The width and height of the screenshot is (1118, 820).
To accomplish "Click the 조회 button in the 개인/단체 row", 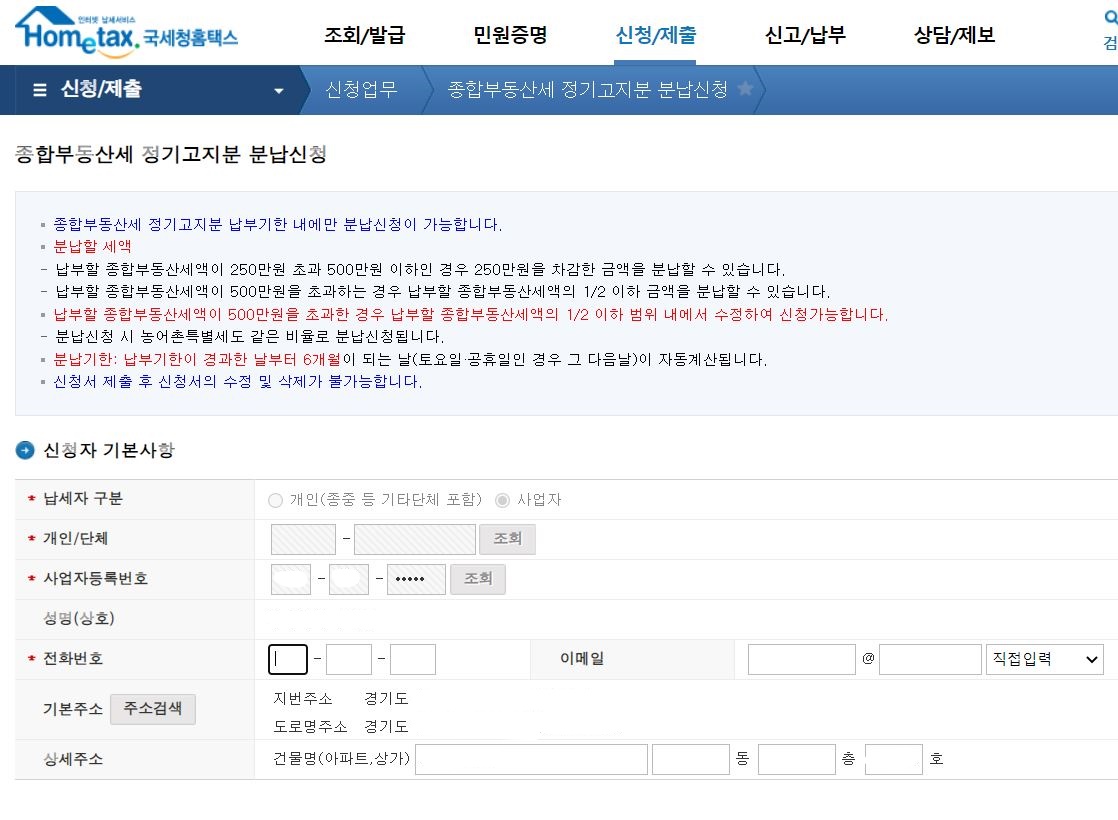I will pos(507,538).
